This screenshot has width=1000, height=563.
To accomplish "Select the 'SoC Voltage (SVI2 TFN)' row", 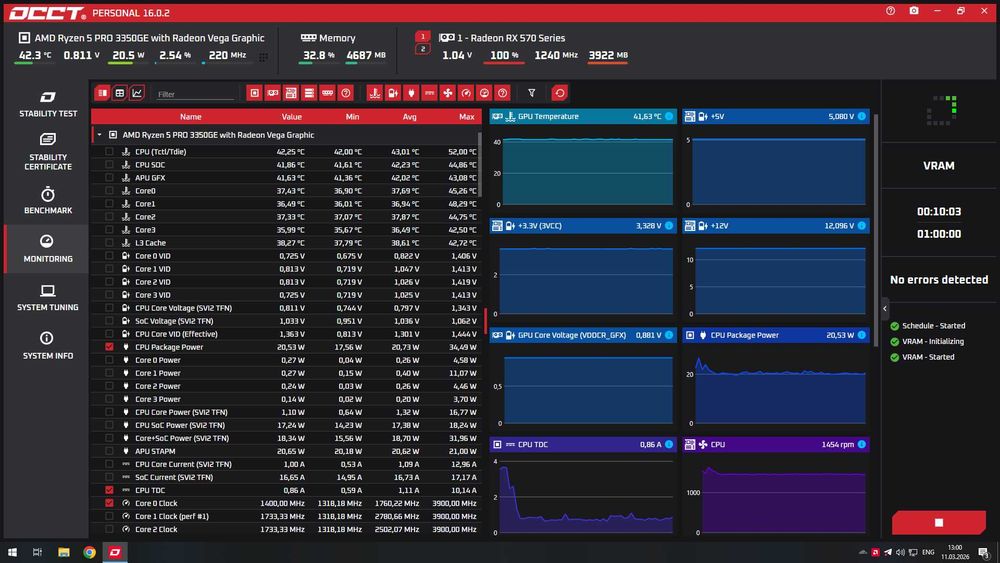I will pyautogui.click(x=285, y=321).
